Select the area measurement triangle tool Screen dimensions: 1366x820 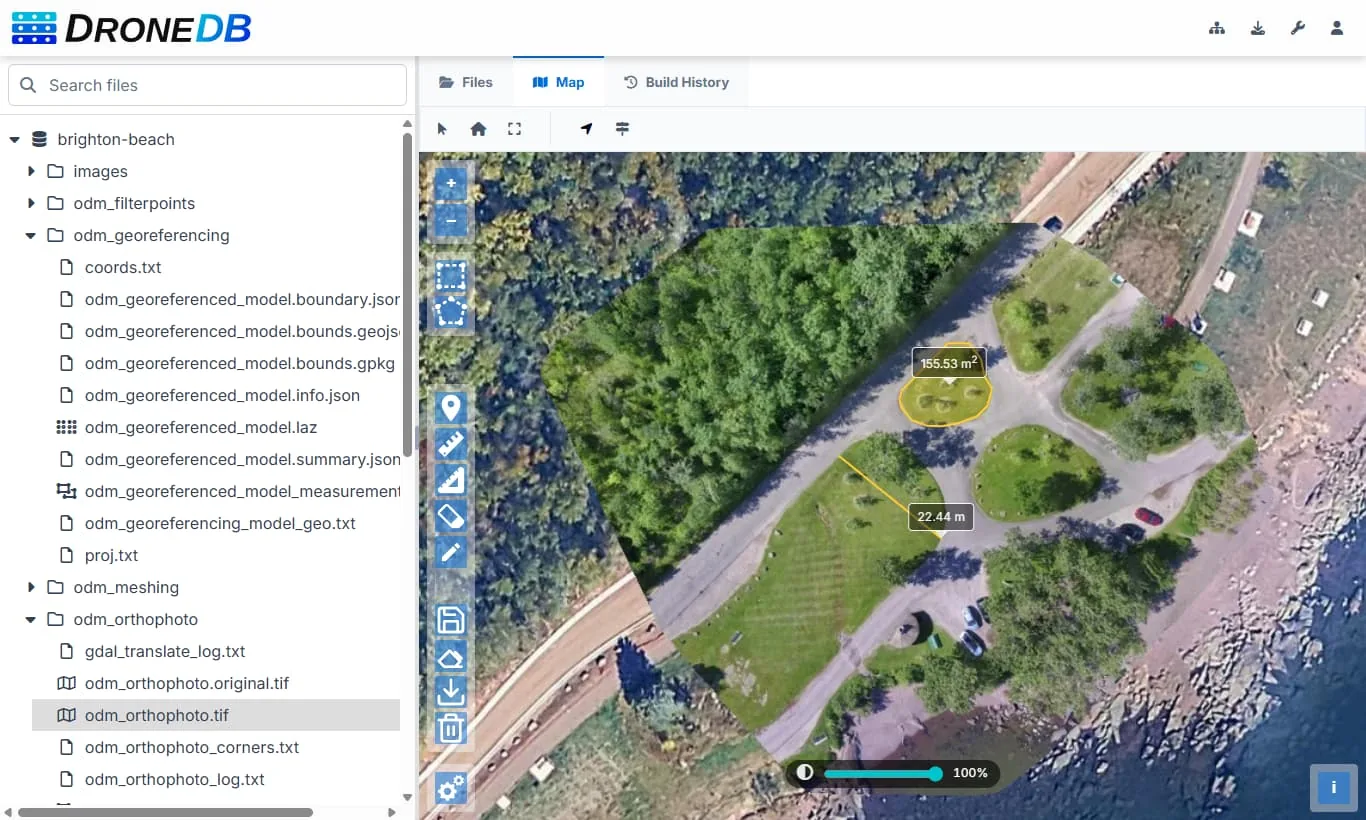pos(451,480)
